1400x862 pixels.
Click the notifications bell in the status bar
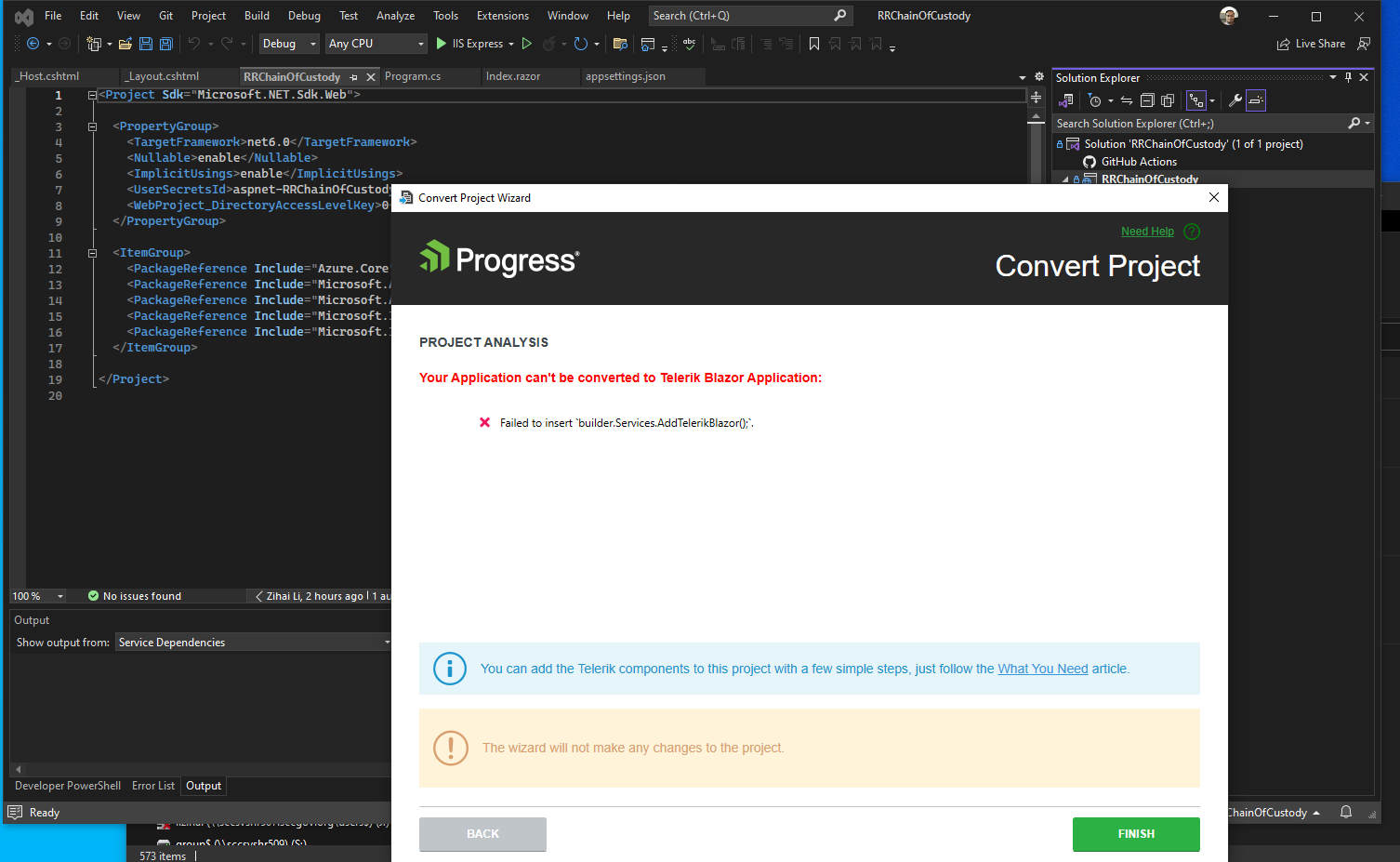pyautogui.click(x=1345, y=812)
